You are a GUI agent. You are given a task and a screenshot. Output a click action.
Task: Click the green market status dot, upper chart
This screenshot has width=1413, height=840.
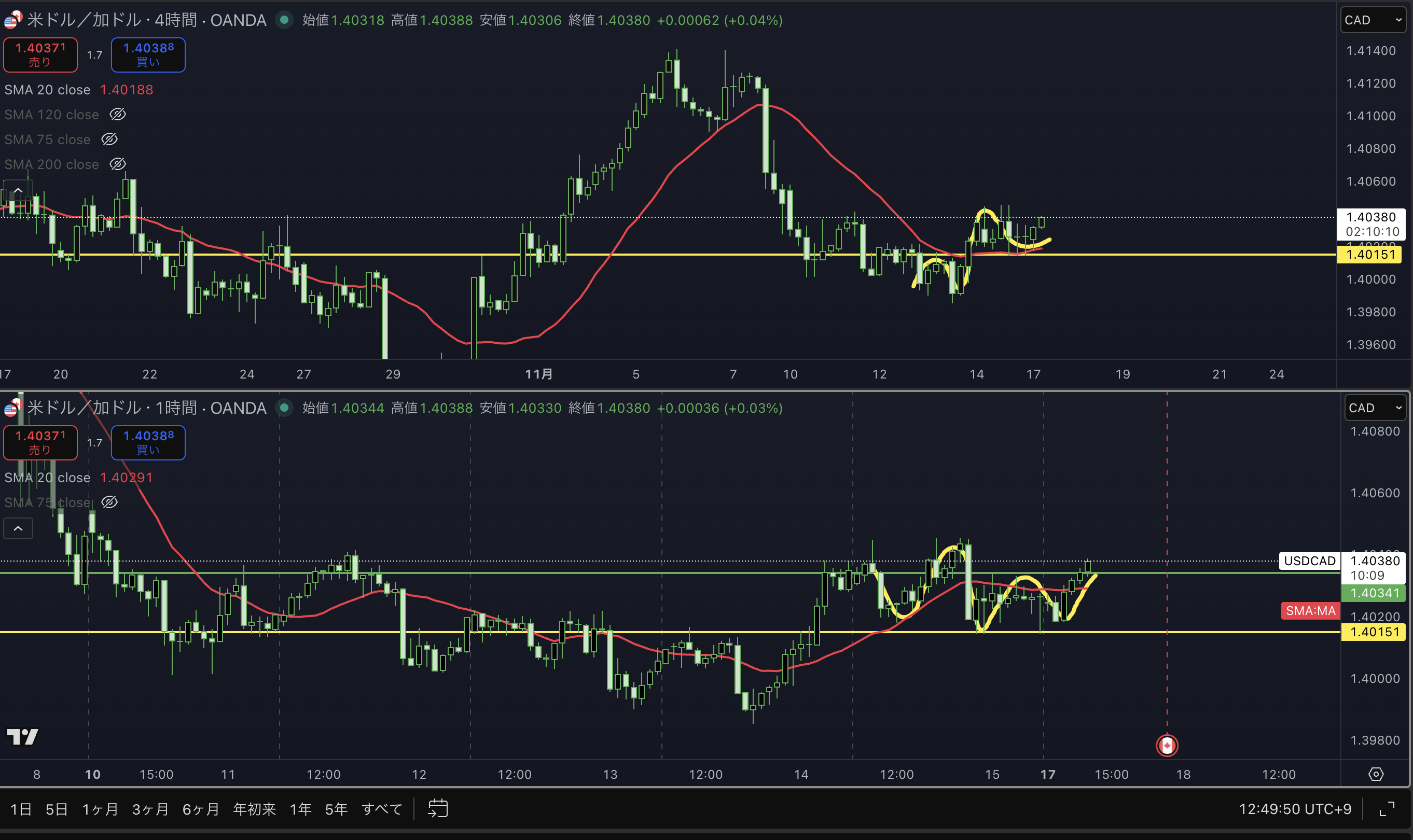tap(284, 20)
